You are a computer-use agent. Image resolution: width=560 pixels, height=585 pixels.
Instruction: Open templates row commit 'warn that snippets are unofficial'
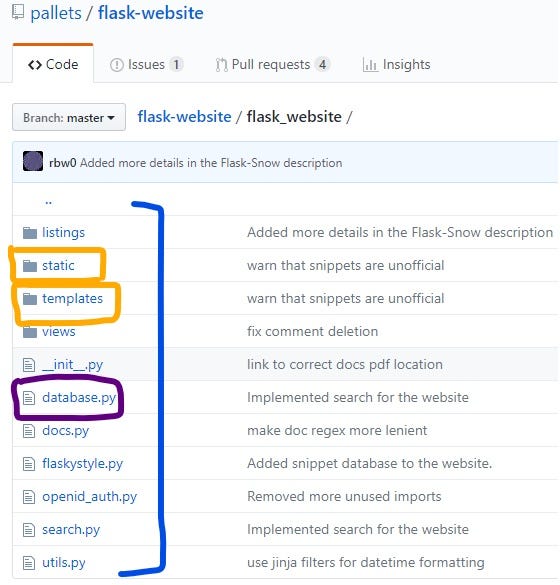[x=345, y=298]
